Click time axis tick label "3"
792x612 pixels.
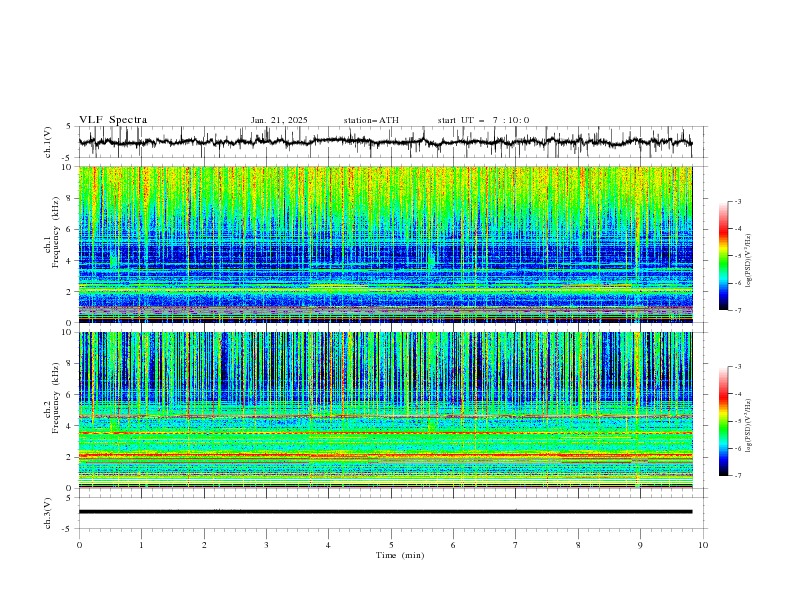(x=266, y=545)
